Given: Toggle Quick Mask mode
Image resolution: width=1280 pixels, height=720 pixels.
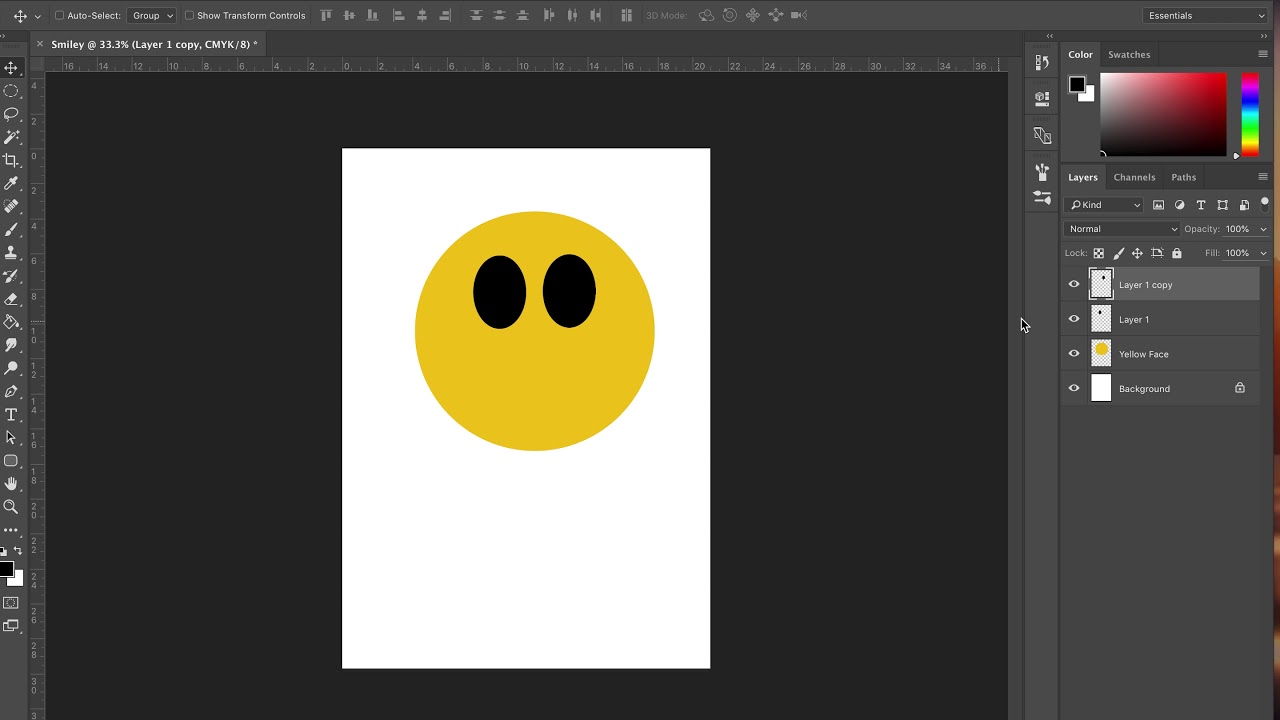Looking at the screenshot, I should tap(11, 603).
